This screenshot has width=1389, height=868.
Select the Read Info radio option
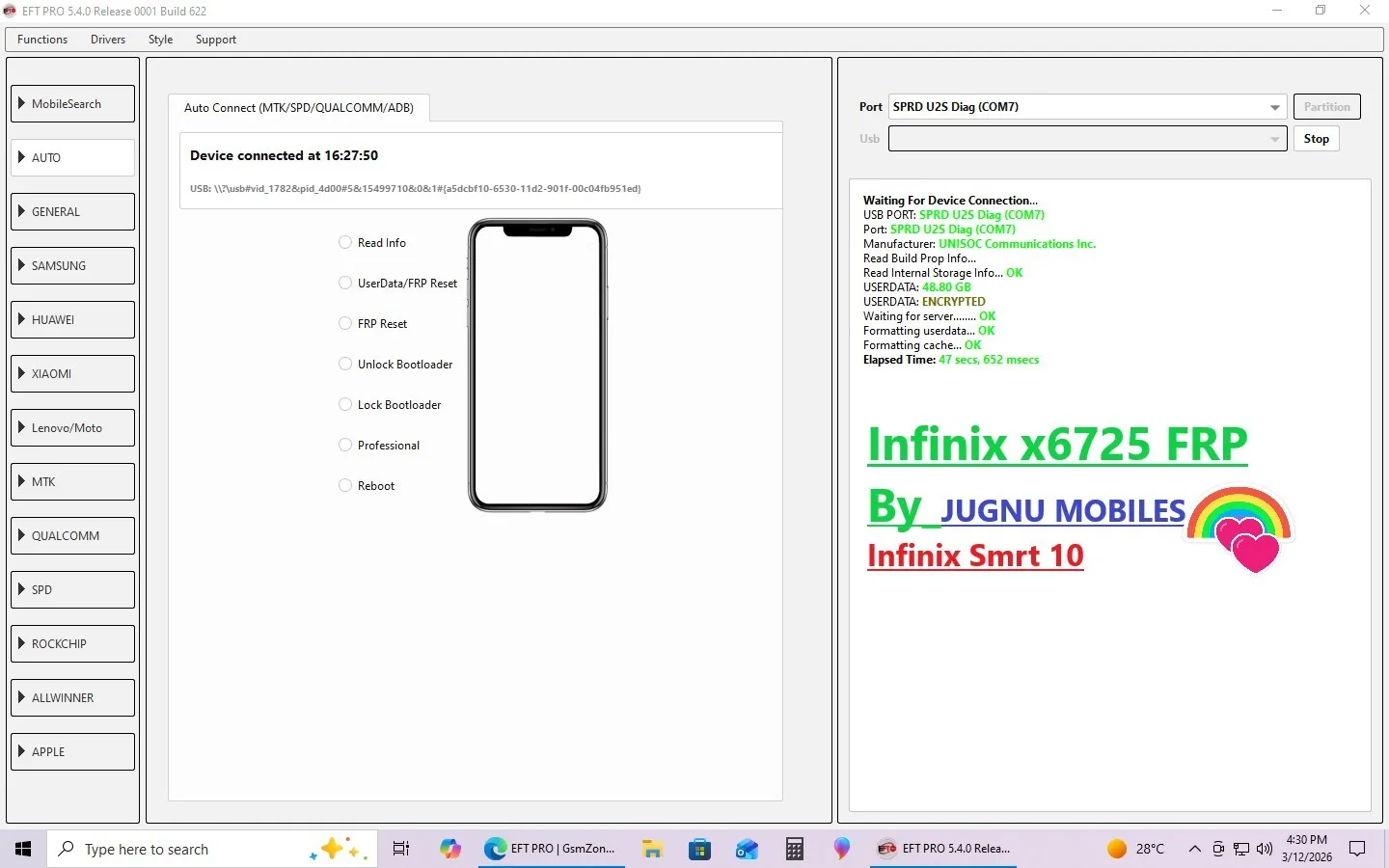(345, 243)
